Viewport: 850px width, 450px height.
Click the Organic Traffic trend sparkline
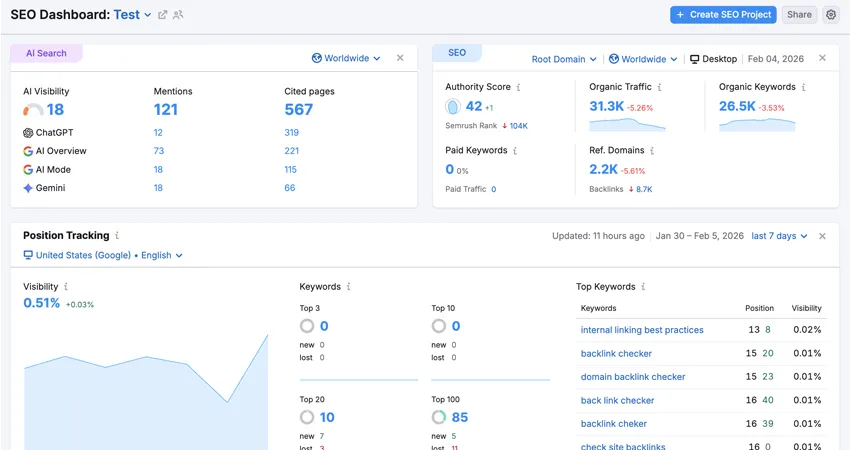(x=627, y=125)
